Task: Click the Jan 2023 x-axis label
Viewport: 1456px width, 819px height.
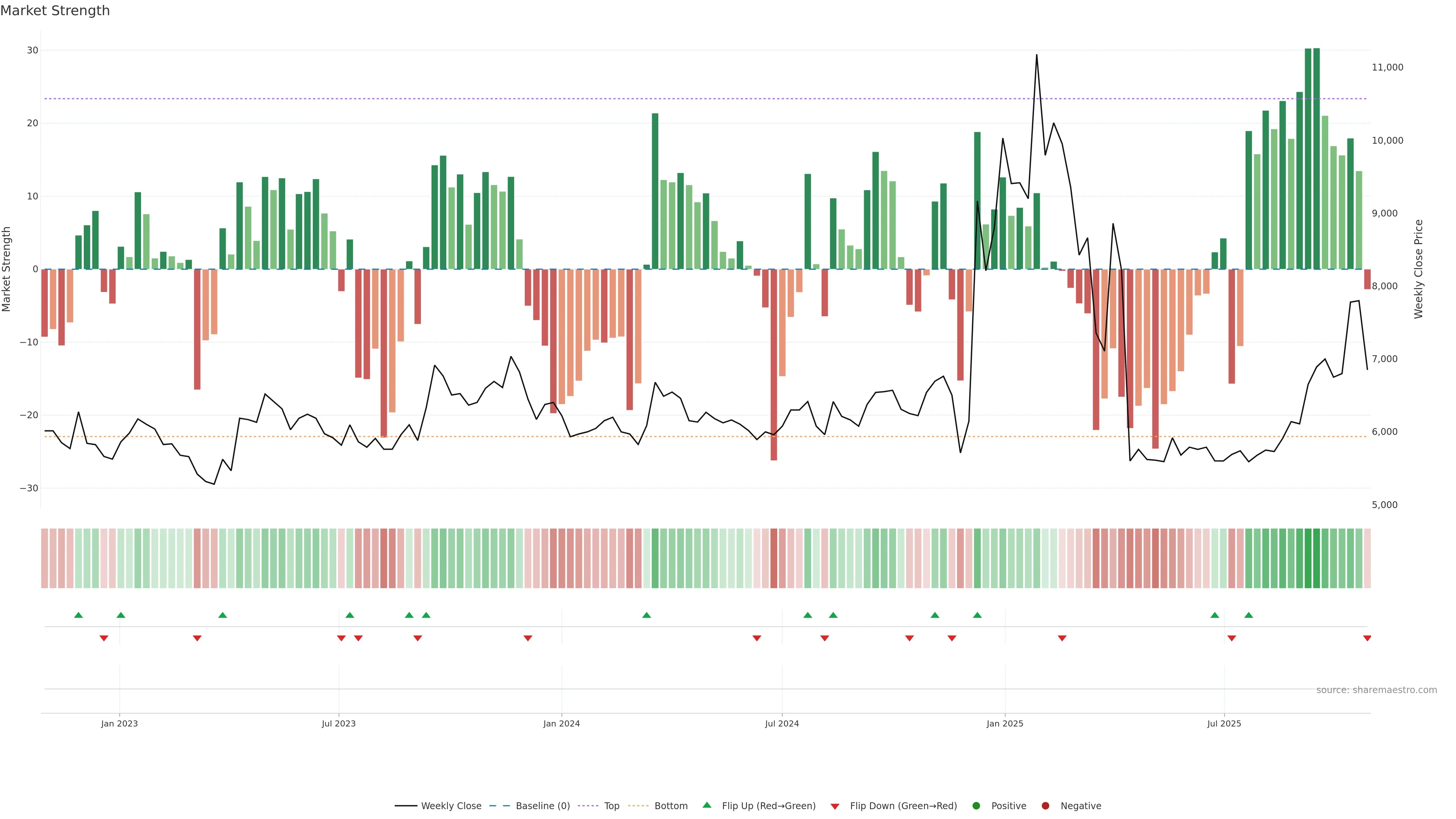Action: click(x=119, y=723)
